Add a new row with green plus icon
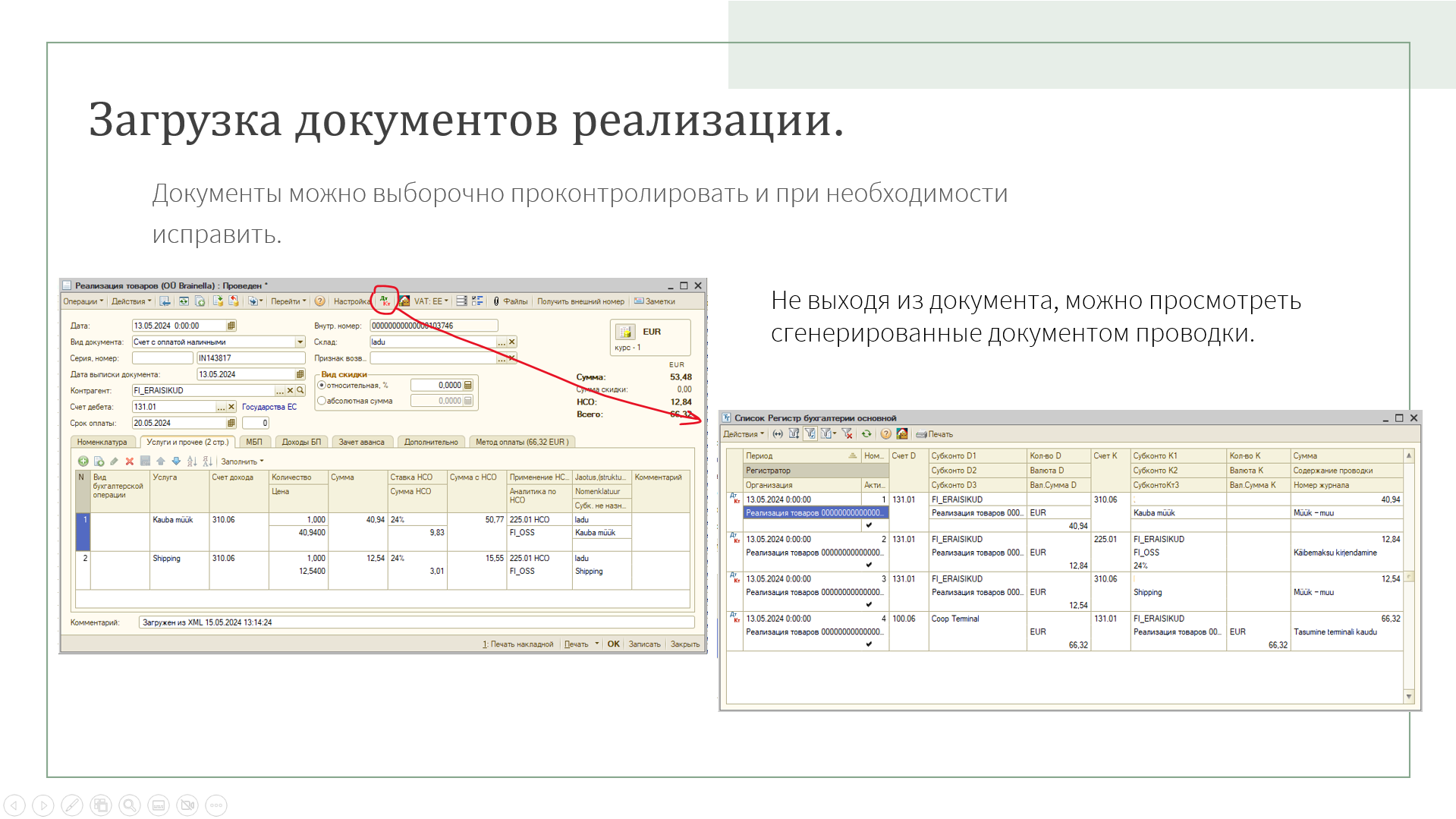Image resolution: width=1456 pixels, height=819 pixels. [83, 461]
